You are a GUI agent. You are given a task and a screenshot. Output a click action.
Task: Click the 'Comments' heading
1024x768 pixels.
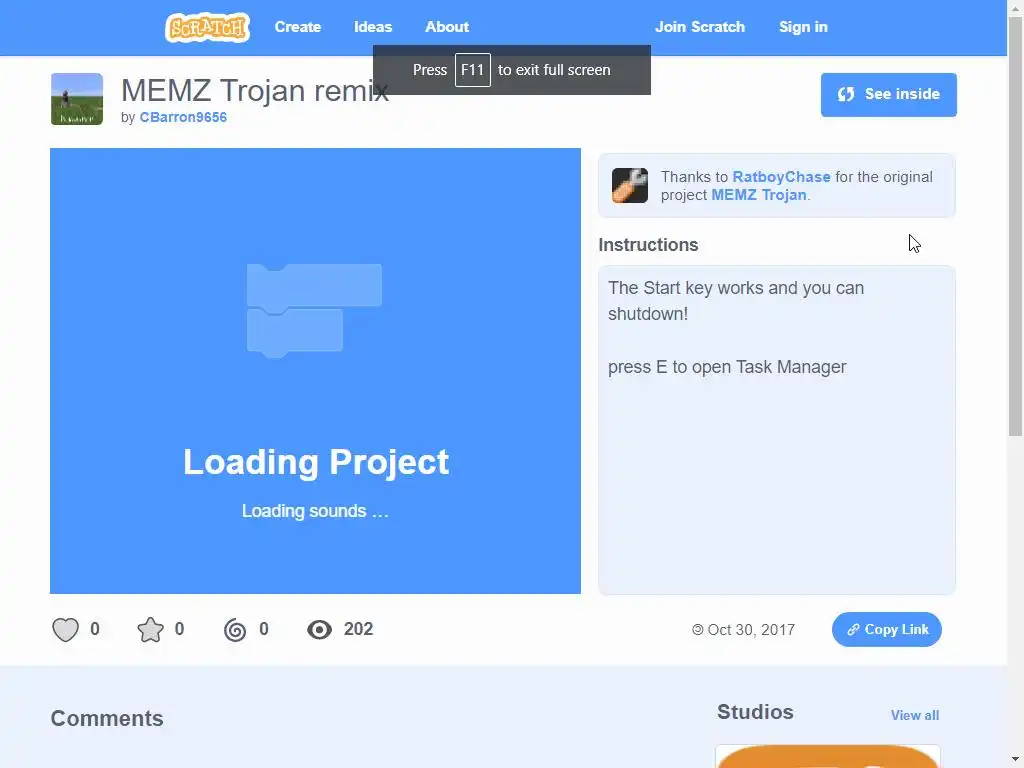pos(107,718)
